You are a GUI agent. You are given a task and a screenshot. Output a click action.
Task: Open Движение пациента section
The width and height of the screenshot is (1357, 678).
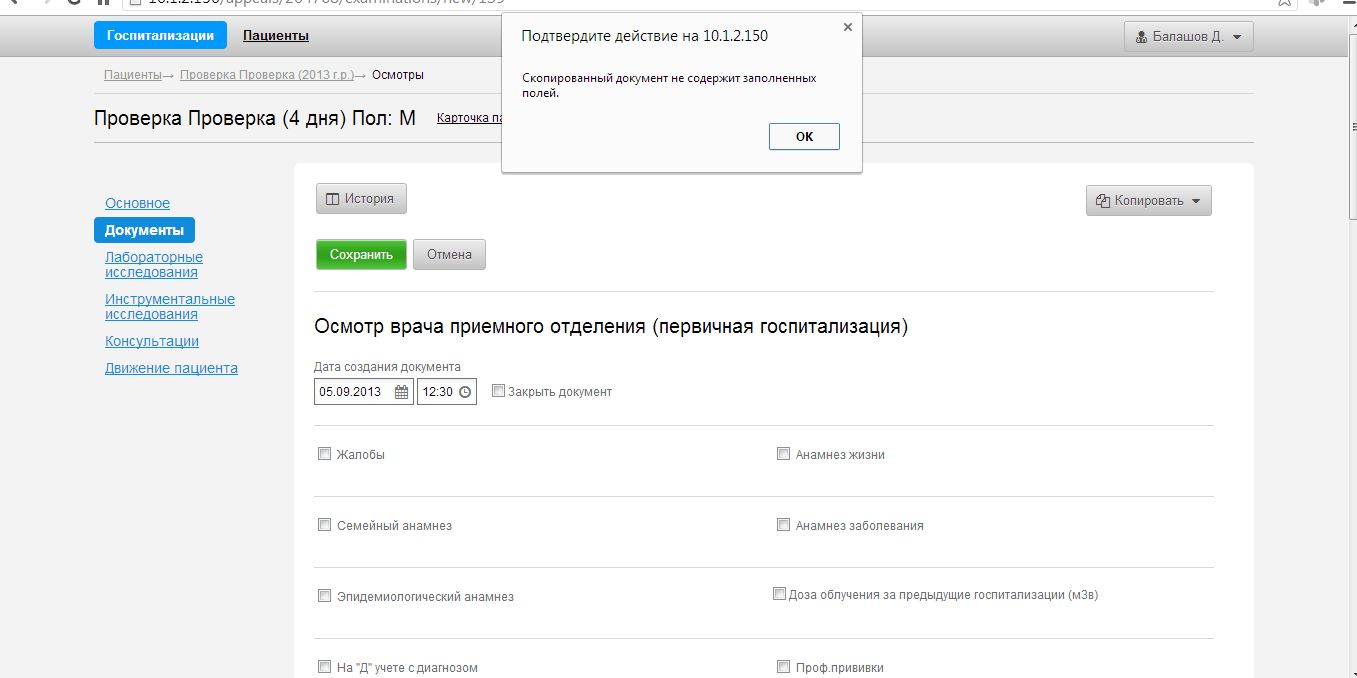[x=171, y=368]
